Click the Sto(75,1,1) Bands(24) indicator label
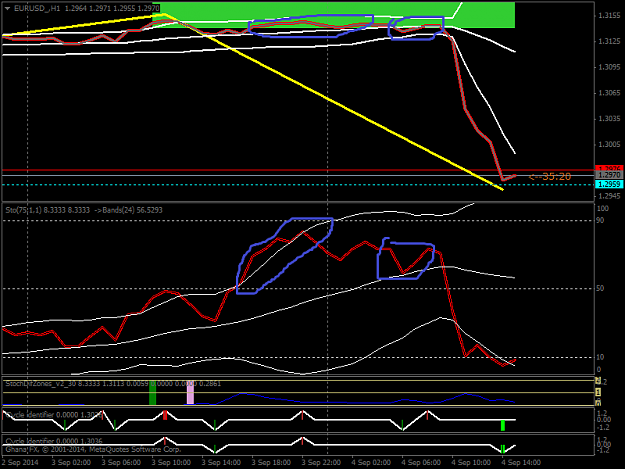This screenshot has width=625, height=469. pyautogui.click(x=84, y=210)
